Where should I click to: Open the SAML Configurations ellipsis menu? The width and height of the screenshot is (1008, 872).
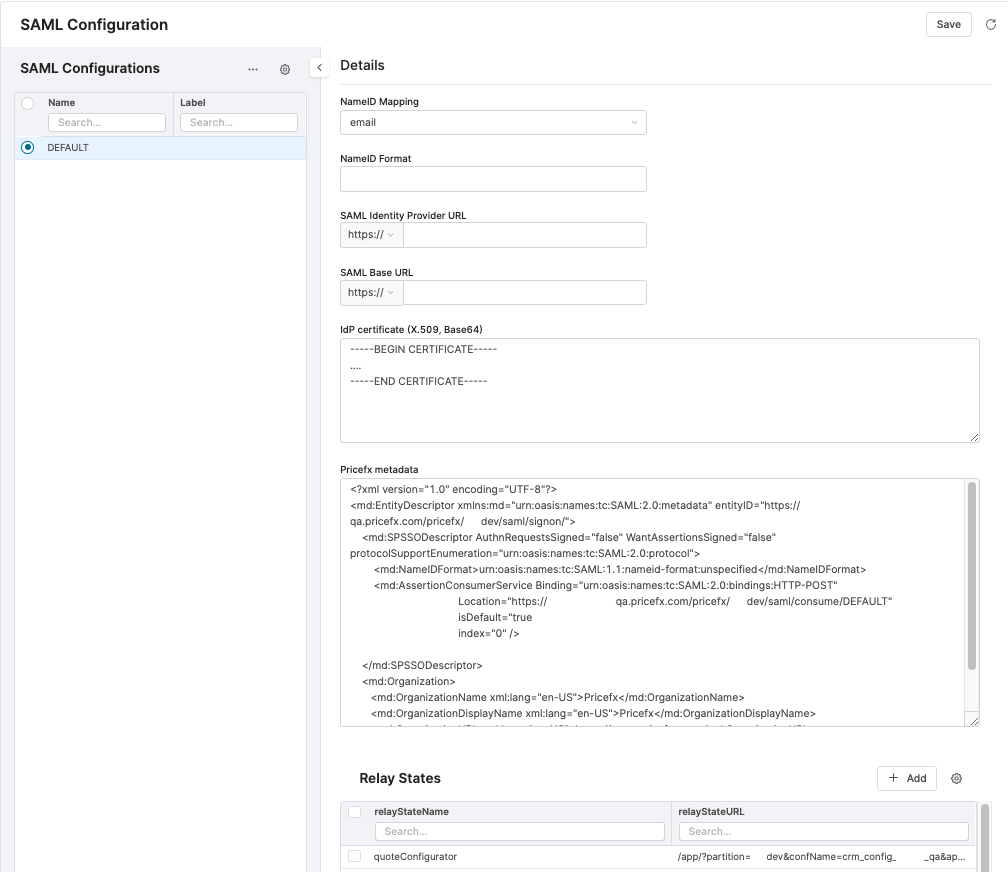(x=253, y=69)
